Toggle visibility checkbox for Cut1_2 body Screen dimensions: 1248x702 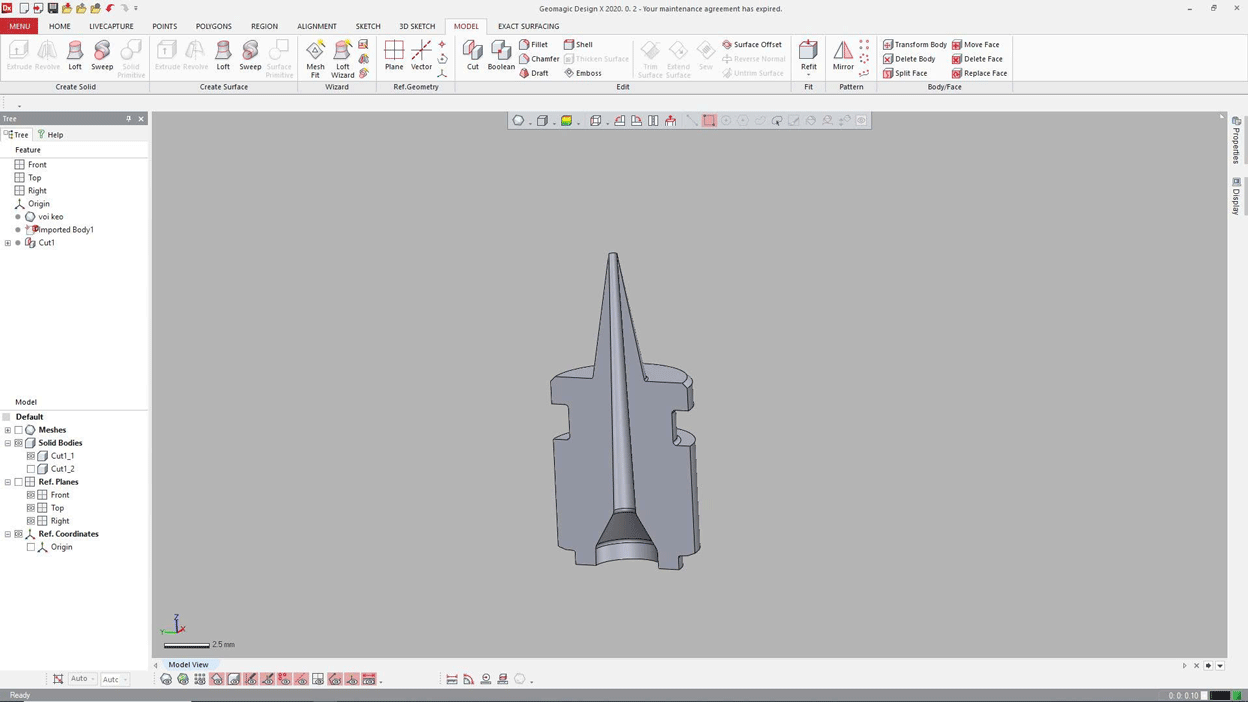pyautogui.click(x=31, y=469)
